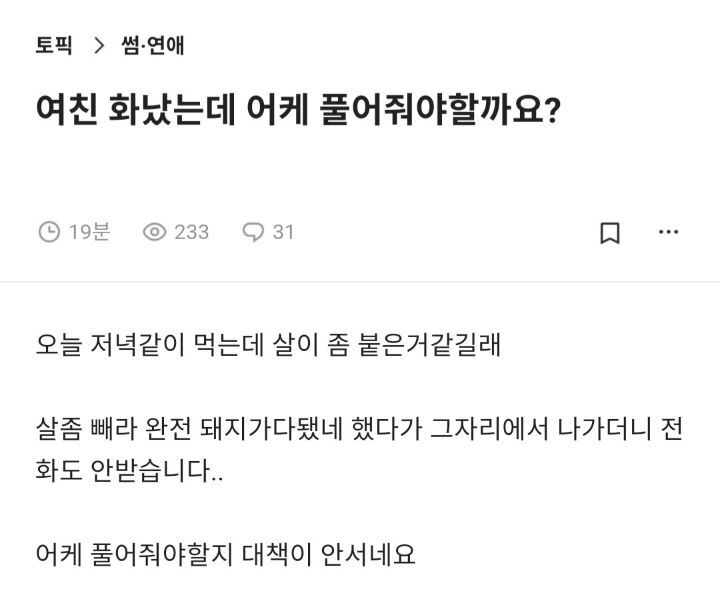Click the line 화도 안받습니다..

130,471
